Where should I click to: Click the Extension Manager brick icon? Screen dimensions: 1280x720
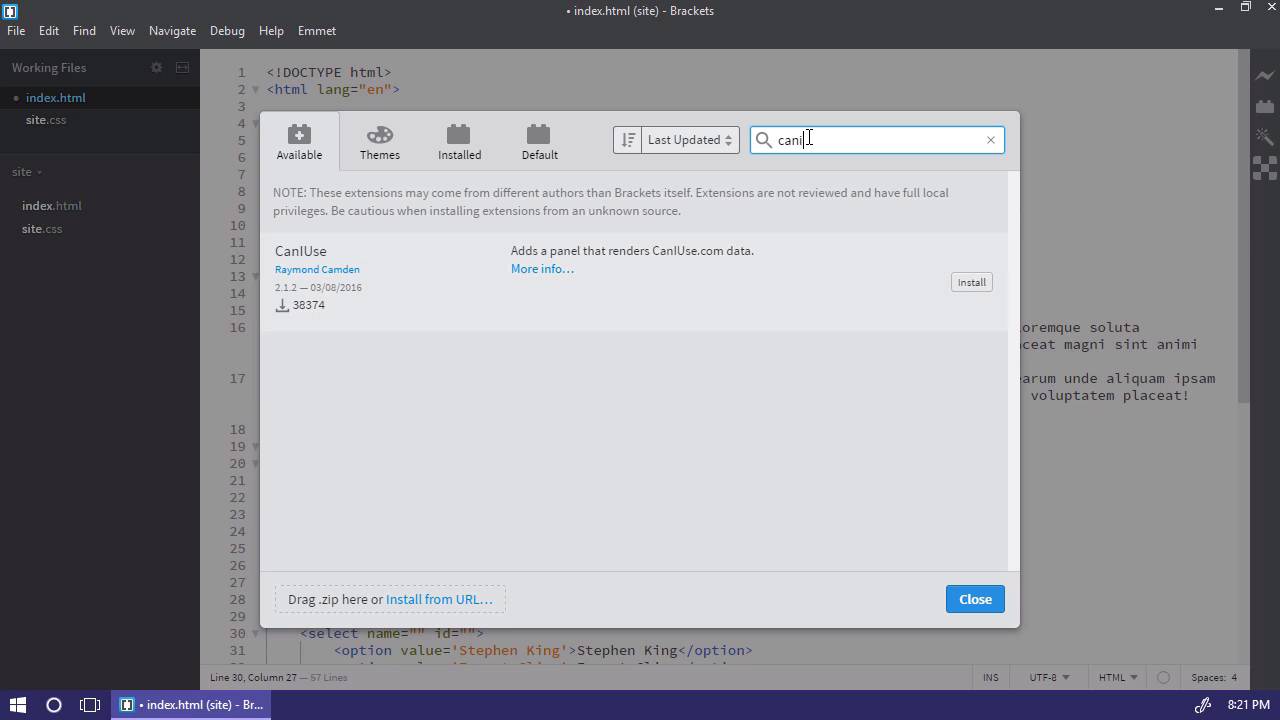point(1265,106)
